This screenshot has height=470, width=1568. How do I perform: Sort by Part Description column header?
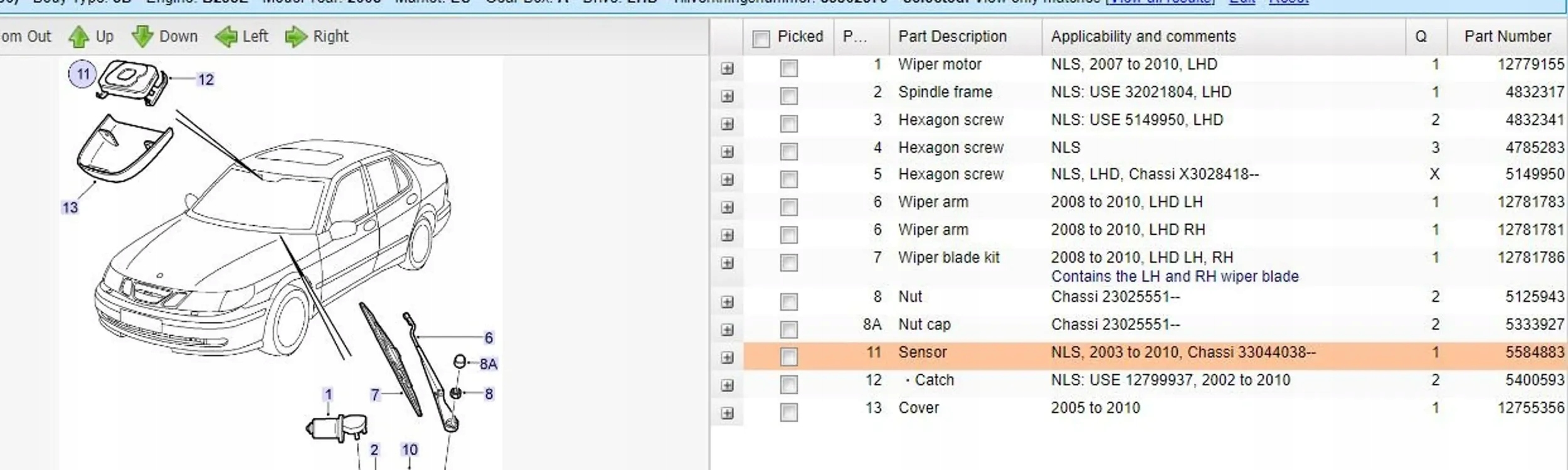(x=952, y=36)
